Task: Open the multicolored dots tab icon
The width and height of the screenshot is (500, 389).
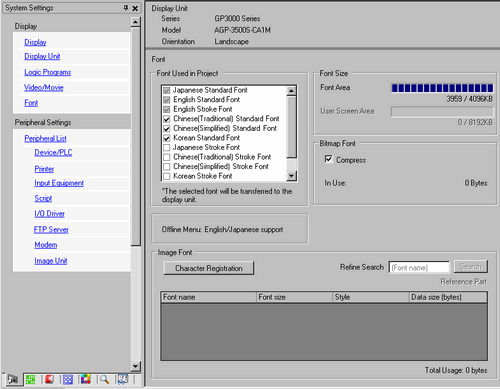Action: coord(86,379)
